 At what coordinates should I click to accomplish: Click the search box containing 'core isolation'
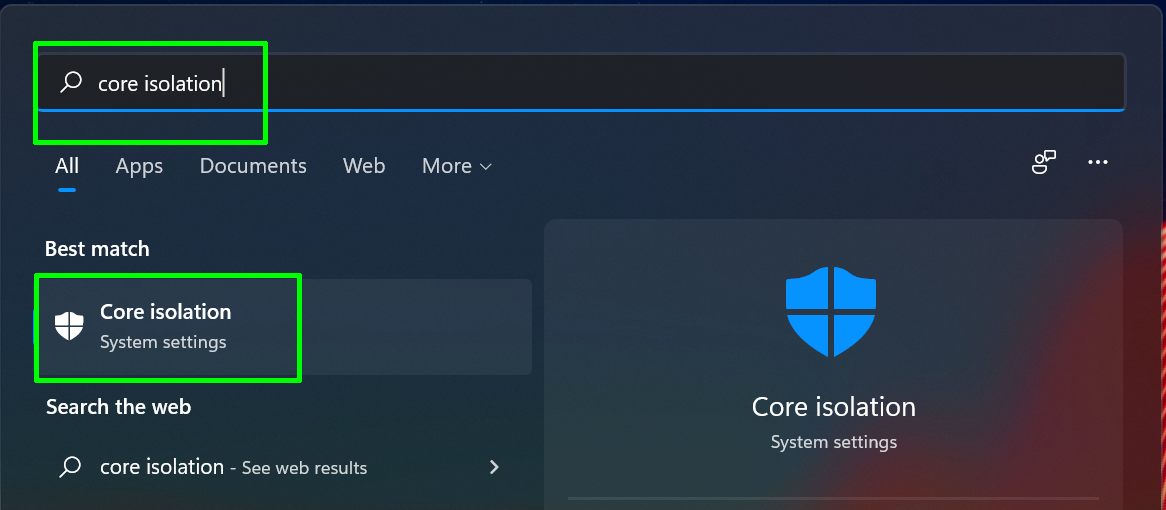coord(581,83)
